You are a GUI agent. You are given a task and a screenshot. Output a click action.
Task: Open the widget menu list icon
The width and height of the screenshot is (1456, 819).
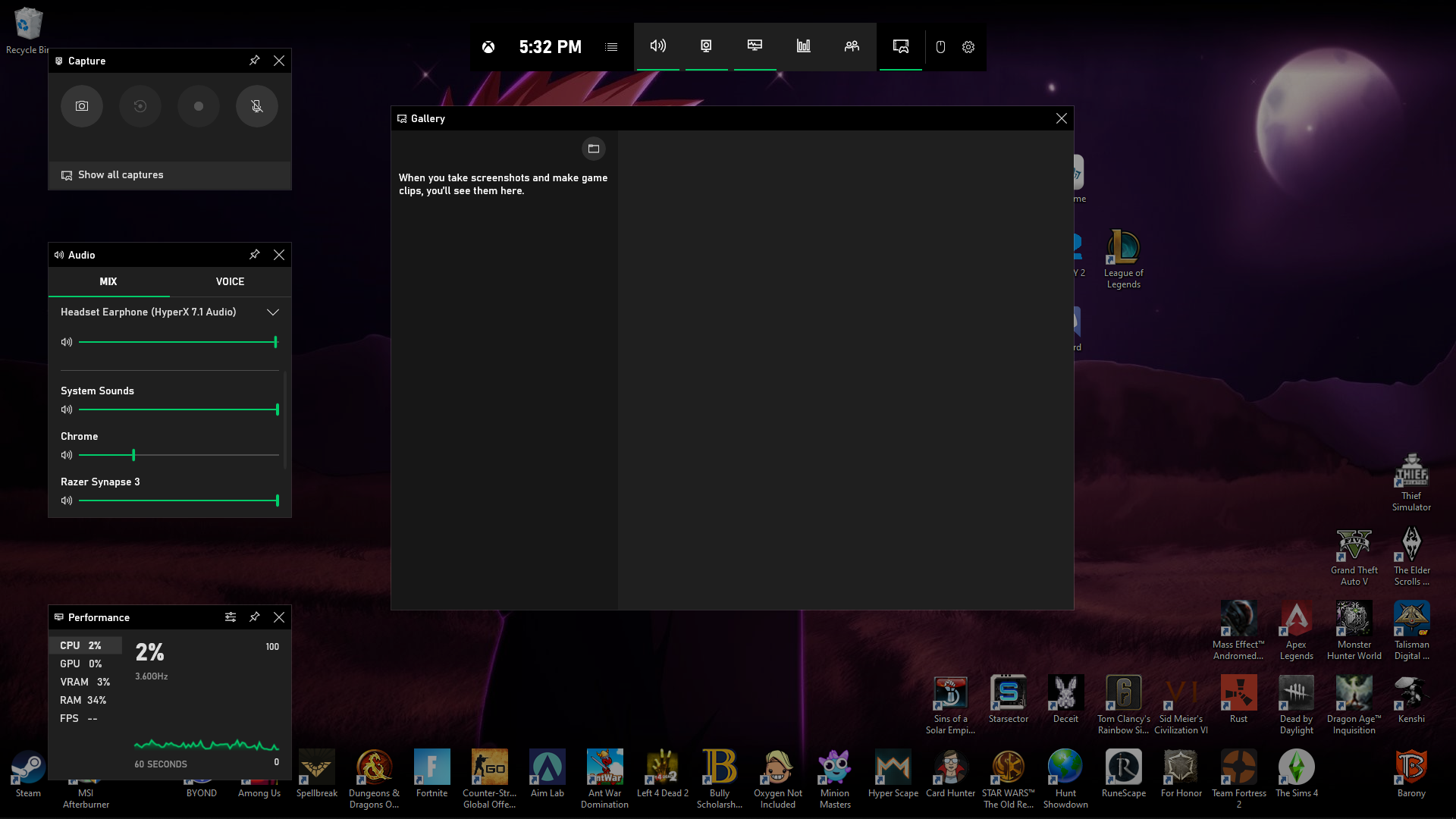[611, 47]
